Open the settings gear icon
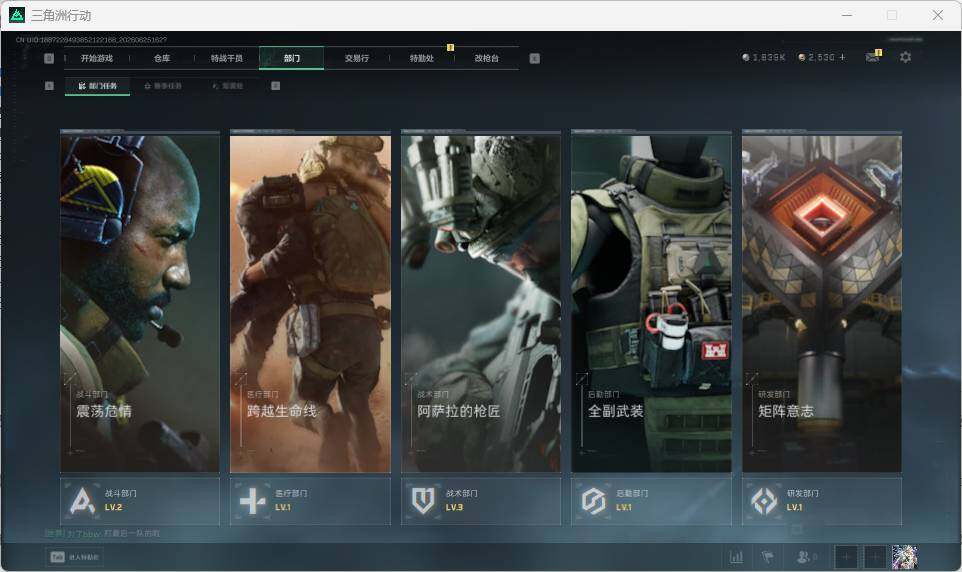 point(905,57)
